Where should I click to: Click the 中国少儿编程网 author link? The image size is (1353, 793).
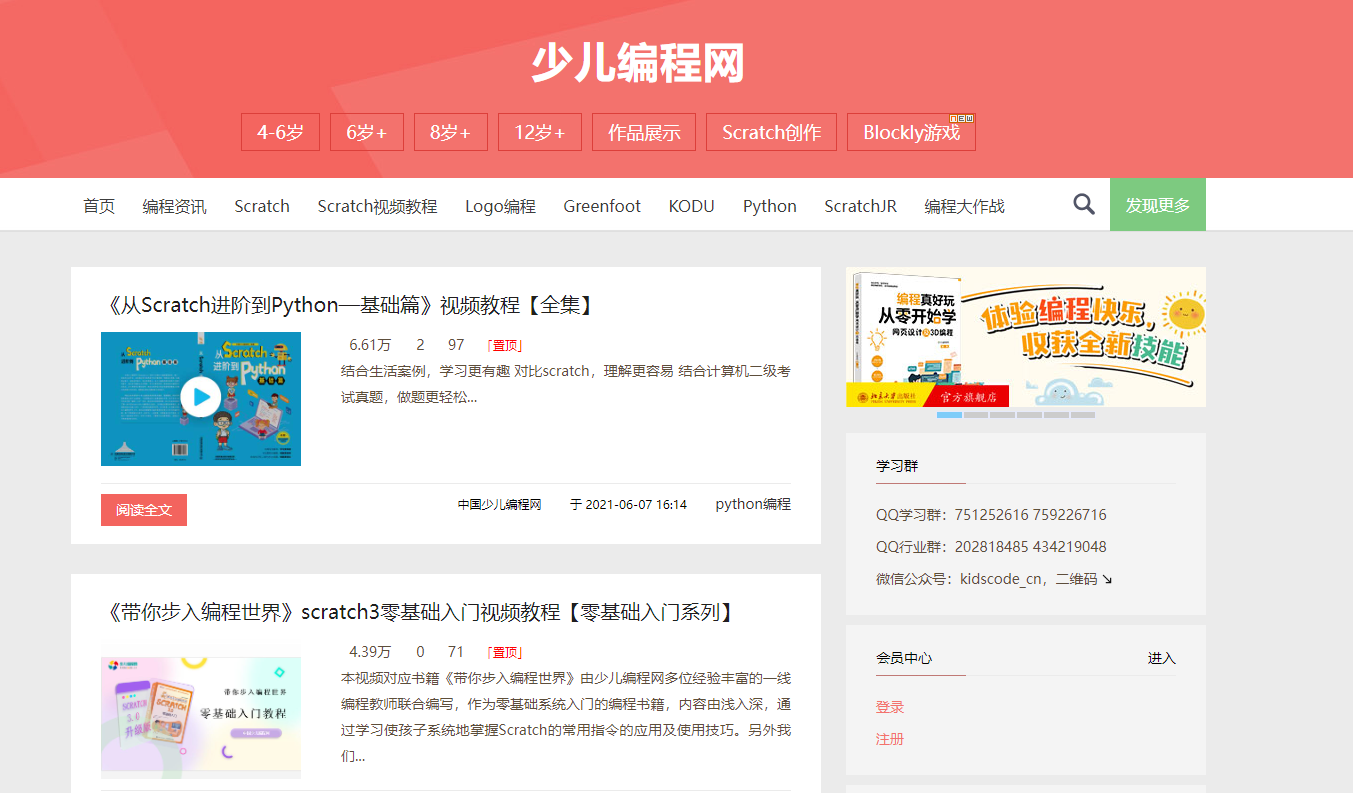click(500, 505)
